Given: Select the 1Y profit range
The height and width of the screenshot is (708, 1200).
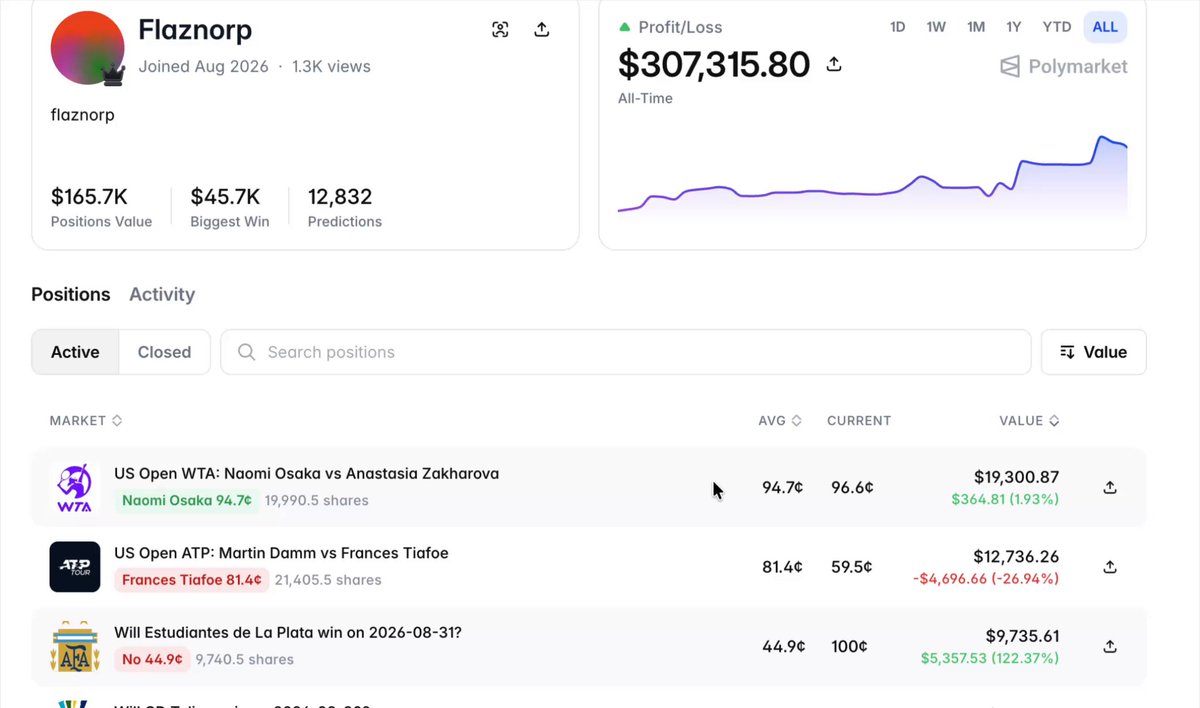Looking at the screenshot, I should pos(1014,27).
